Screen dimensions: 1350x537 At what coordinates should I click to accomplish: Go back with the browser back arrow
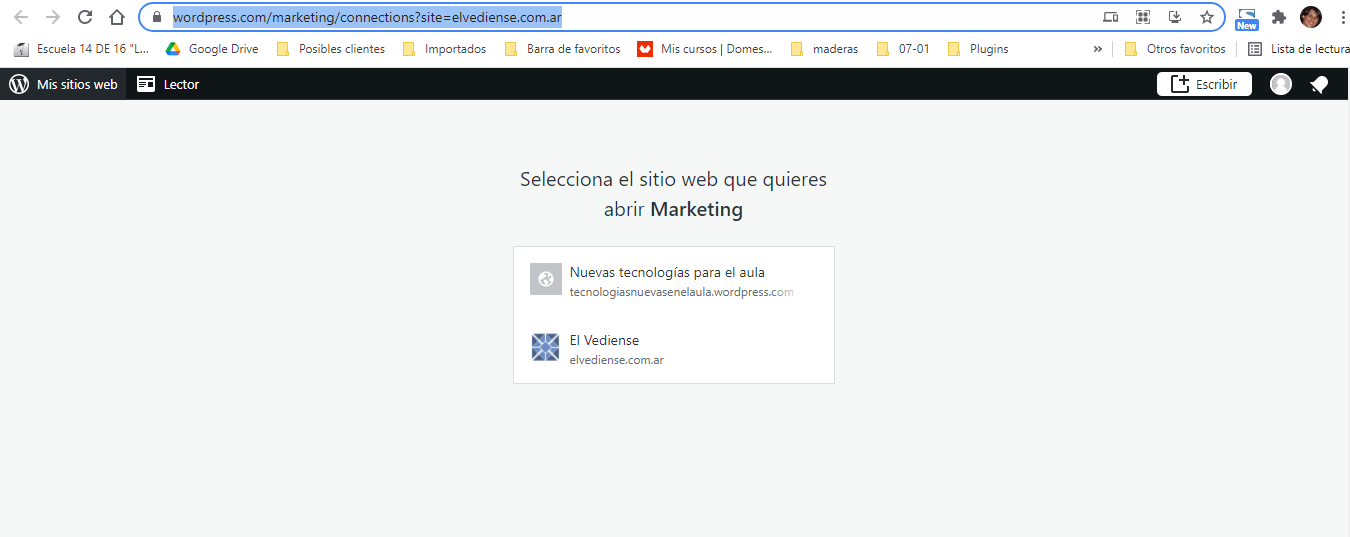coord(21,17)
